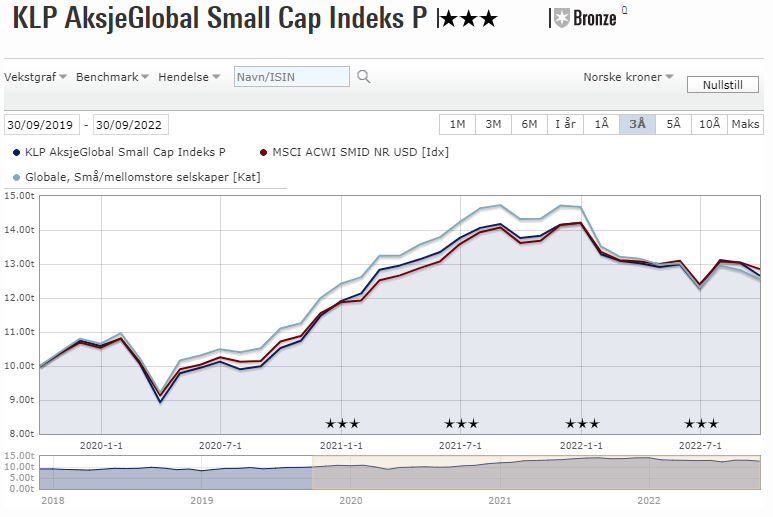Viewport: 773px width, 517px height.
Task: Click the 2020-7-1 axis label
Action: coord(220,446)
